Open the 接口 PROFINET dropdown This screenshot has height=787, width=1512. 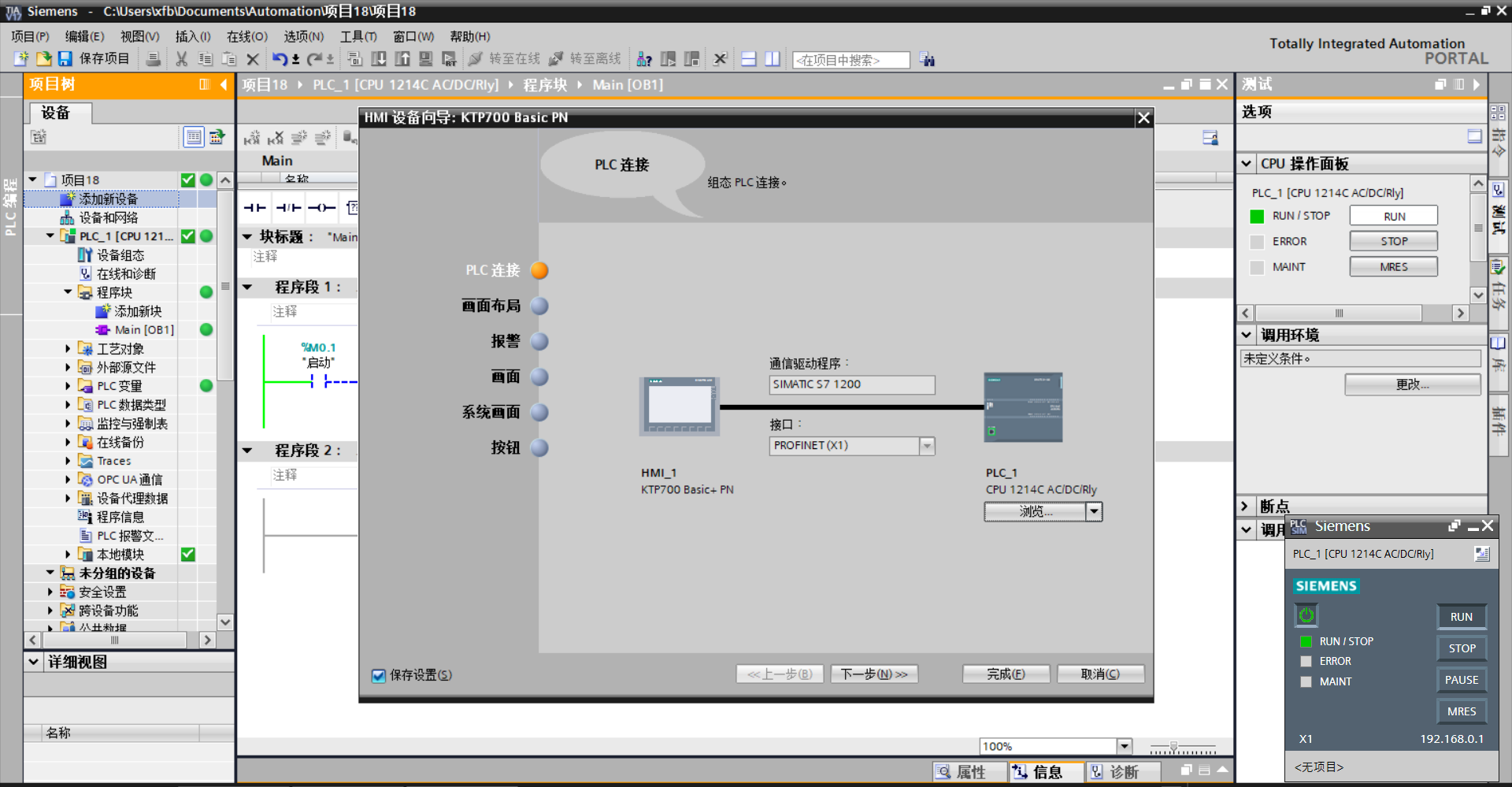[927, 446]
